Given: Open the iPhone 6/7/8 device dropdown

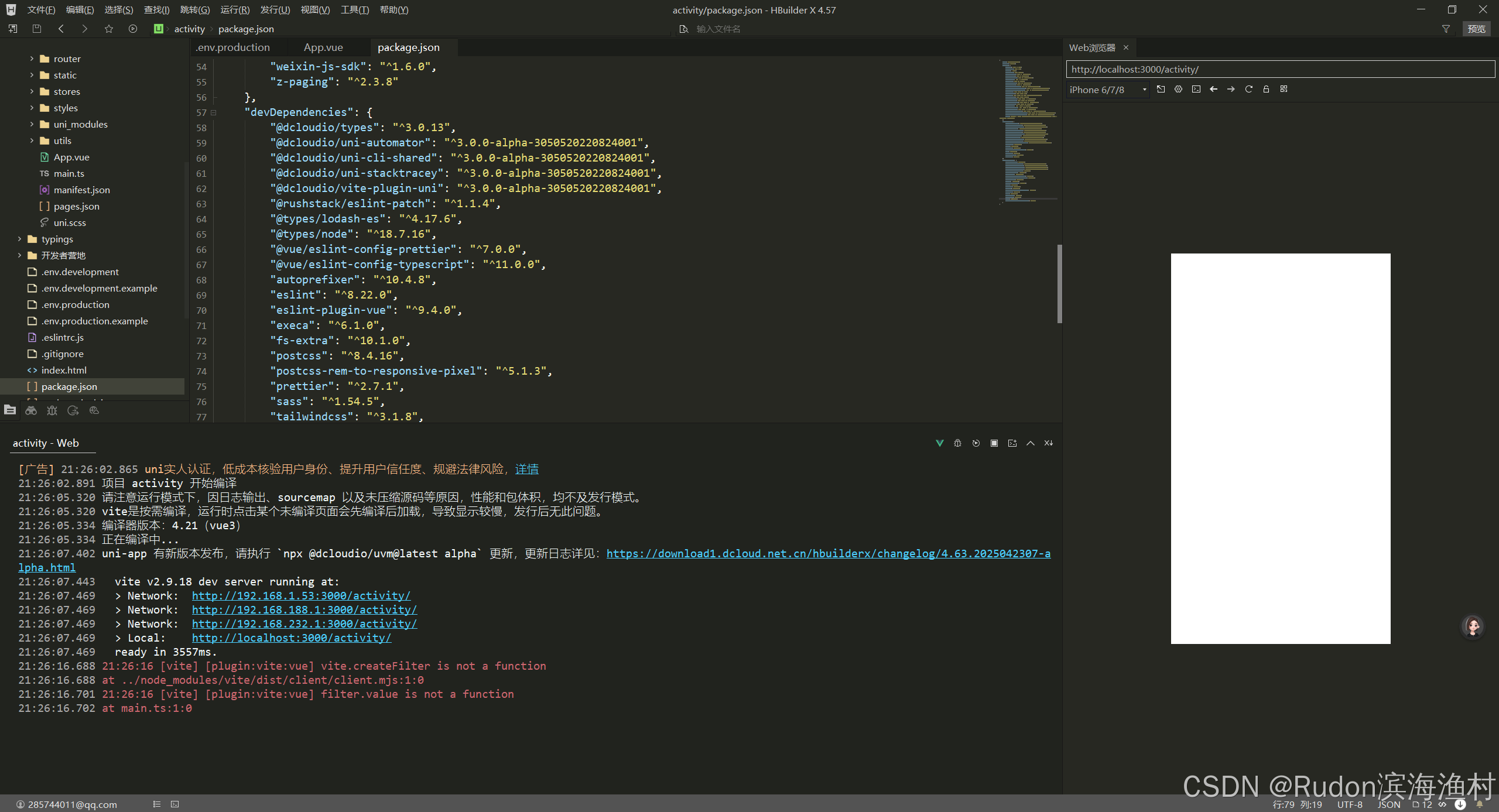Looking at the screenshot, I should (x=1107, y=90).
